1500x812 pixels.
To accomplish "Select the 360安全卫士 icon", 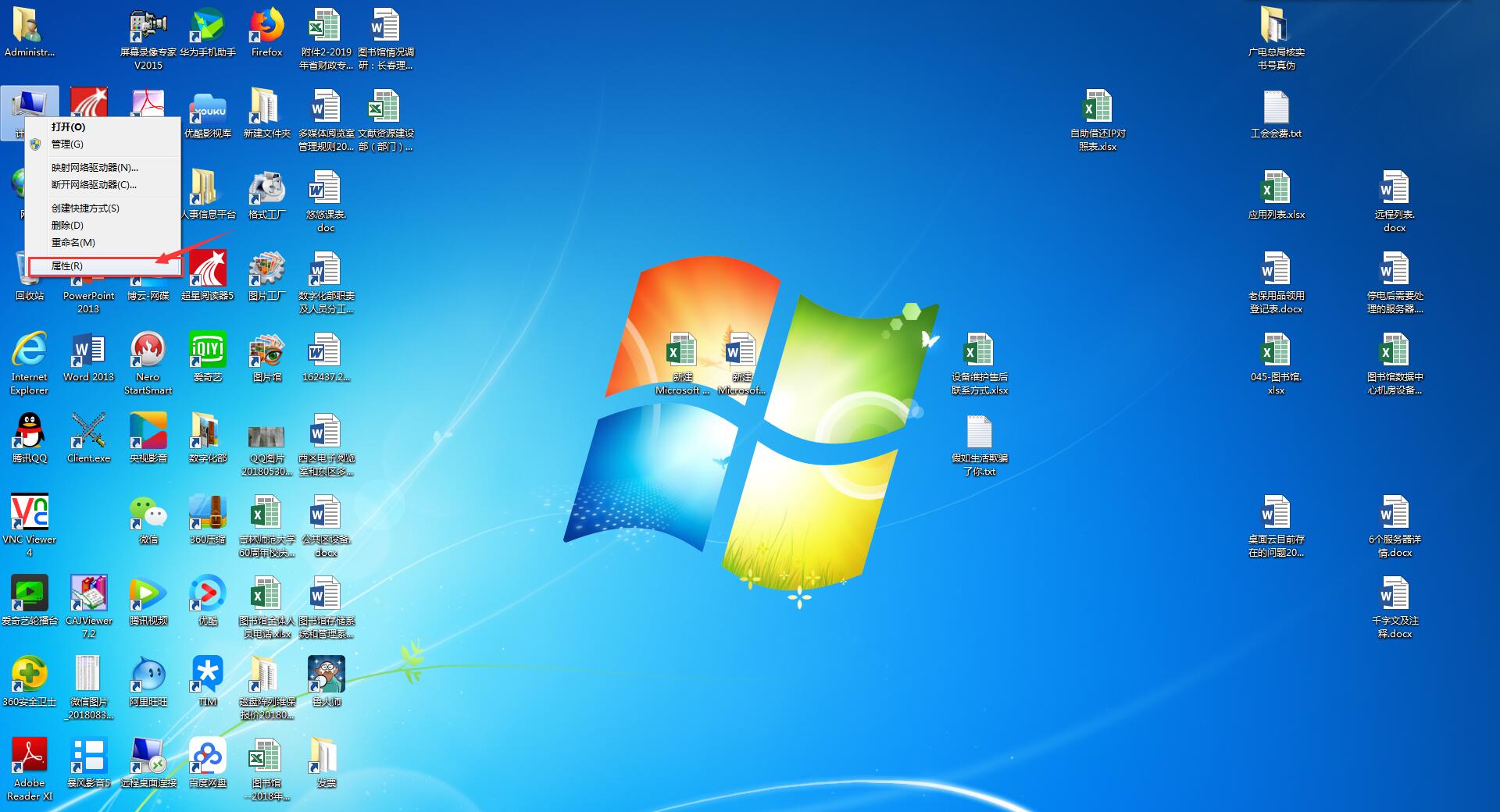I will click(30, 682).
